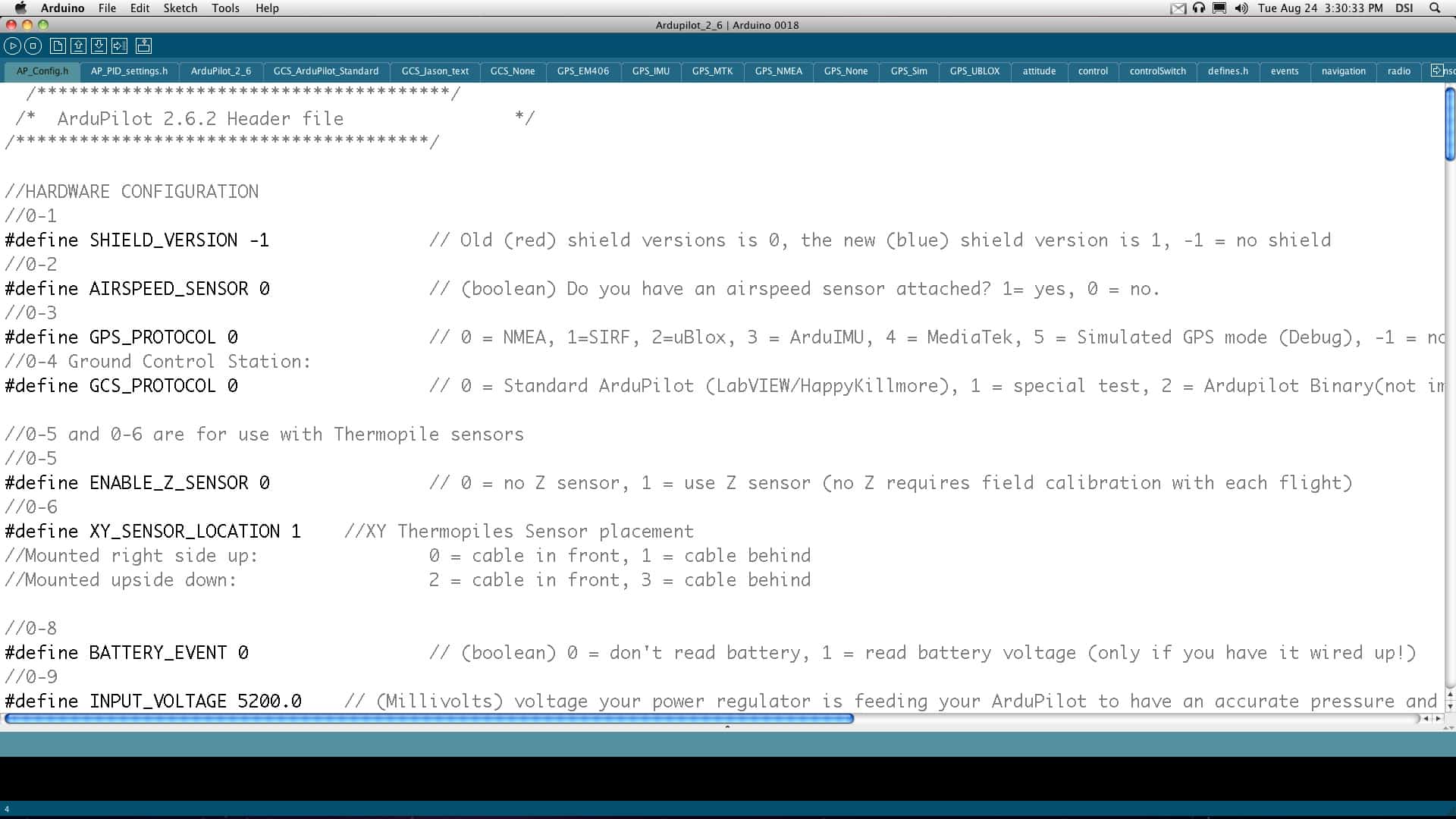The width and height of the screenshot is (1456, 819).
Task: Select the navigation tab
Action: pos(1343,71)
